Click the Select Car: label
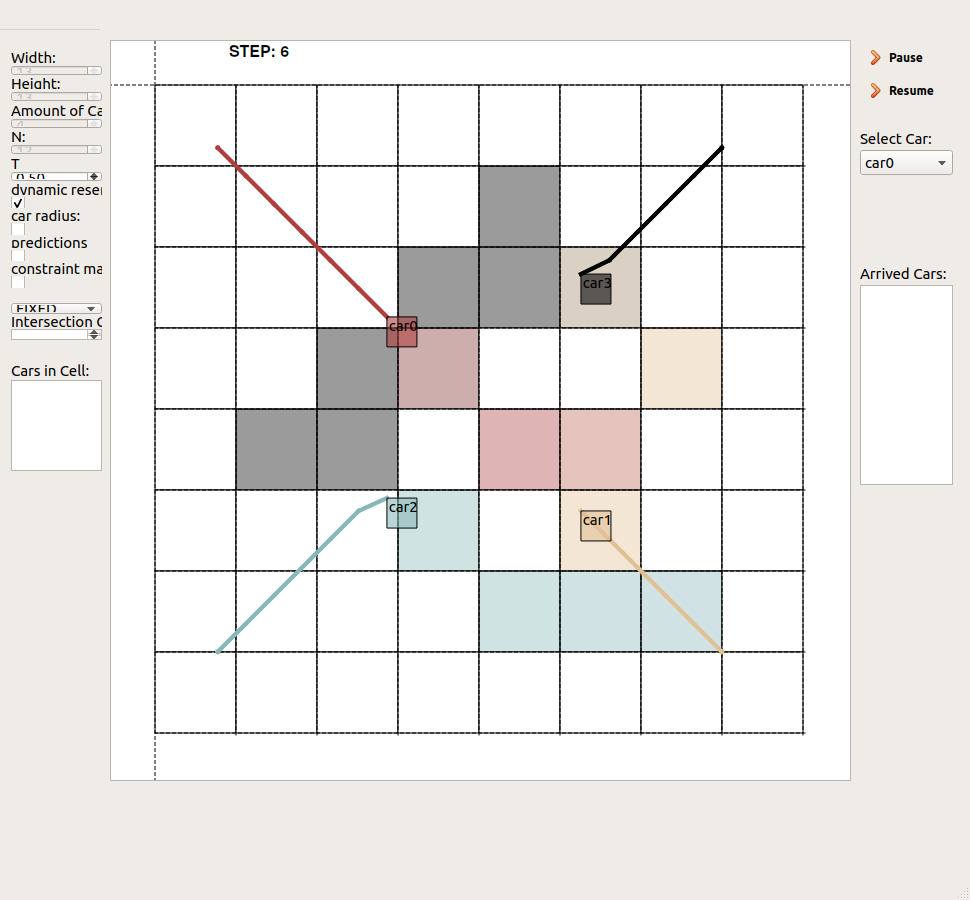The width and height of the screenshot is (970, 900). tap(895, 139)
